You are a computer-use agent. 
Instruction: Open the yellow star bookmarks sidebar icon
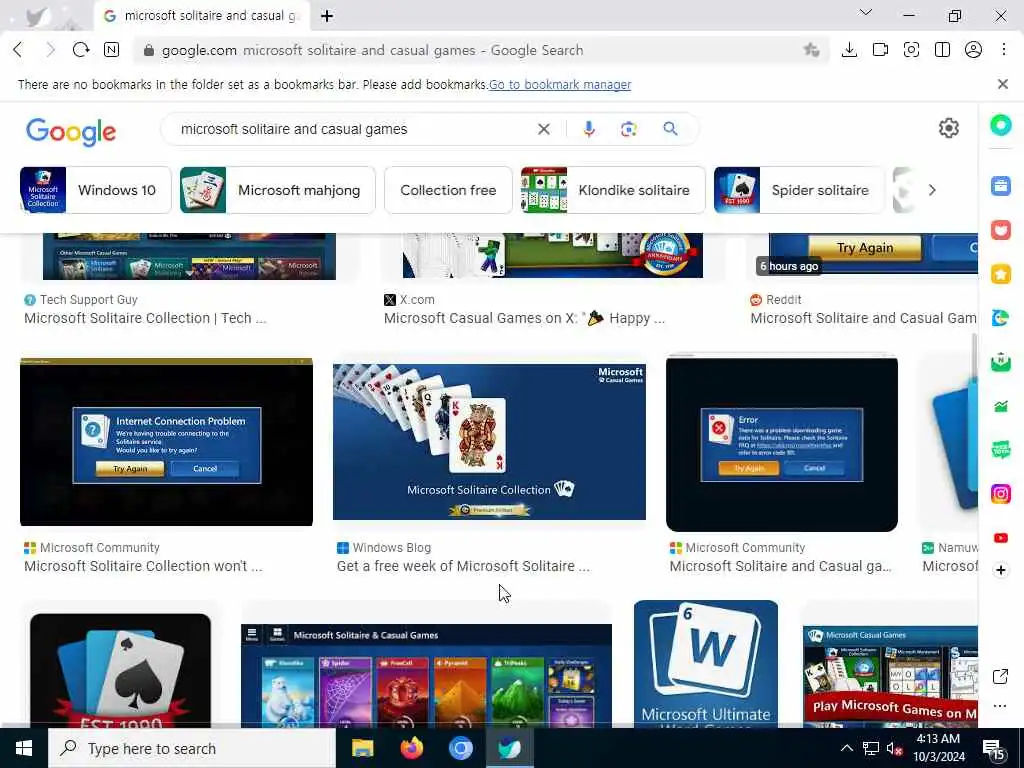tap(1000, 274)
